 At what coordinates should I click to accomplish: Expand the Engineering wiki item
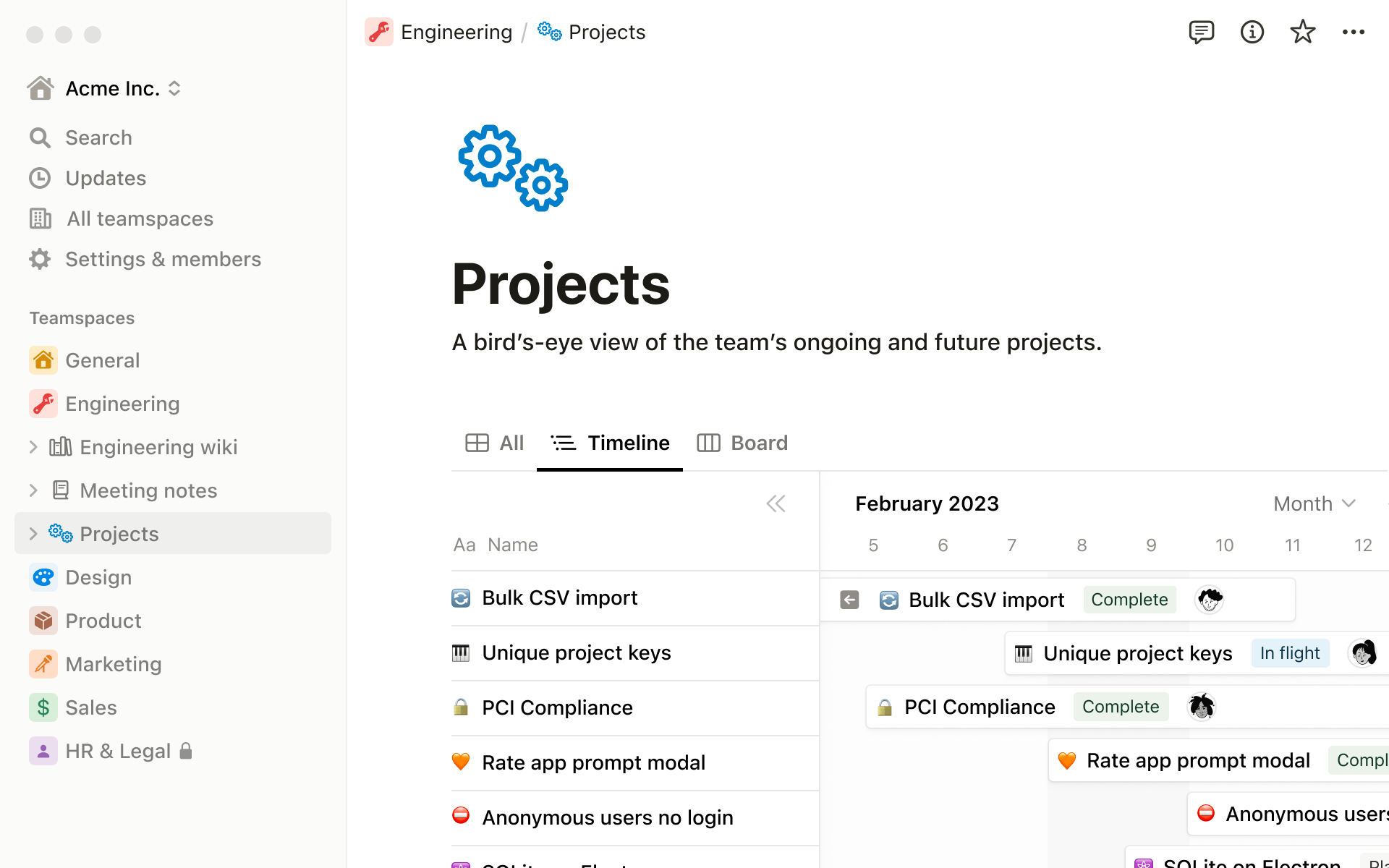(x=32, y=447)
